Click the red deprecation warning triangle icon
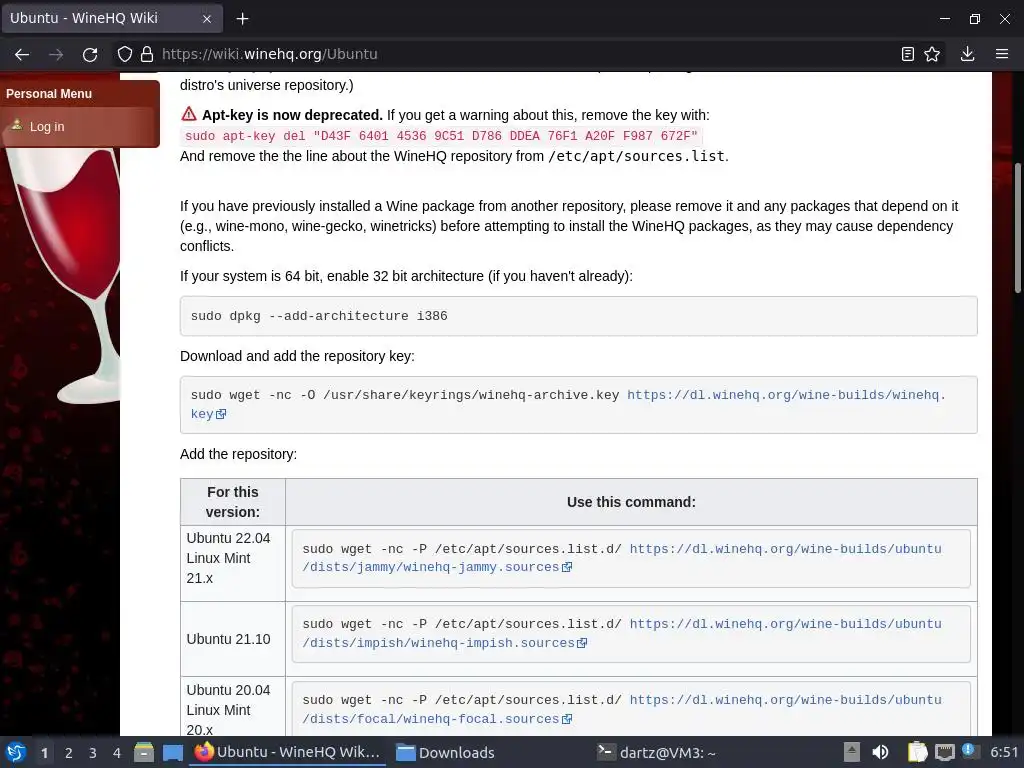 tap(189, 114)
